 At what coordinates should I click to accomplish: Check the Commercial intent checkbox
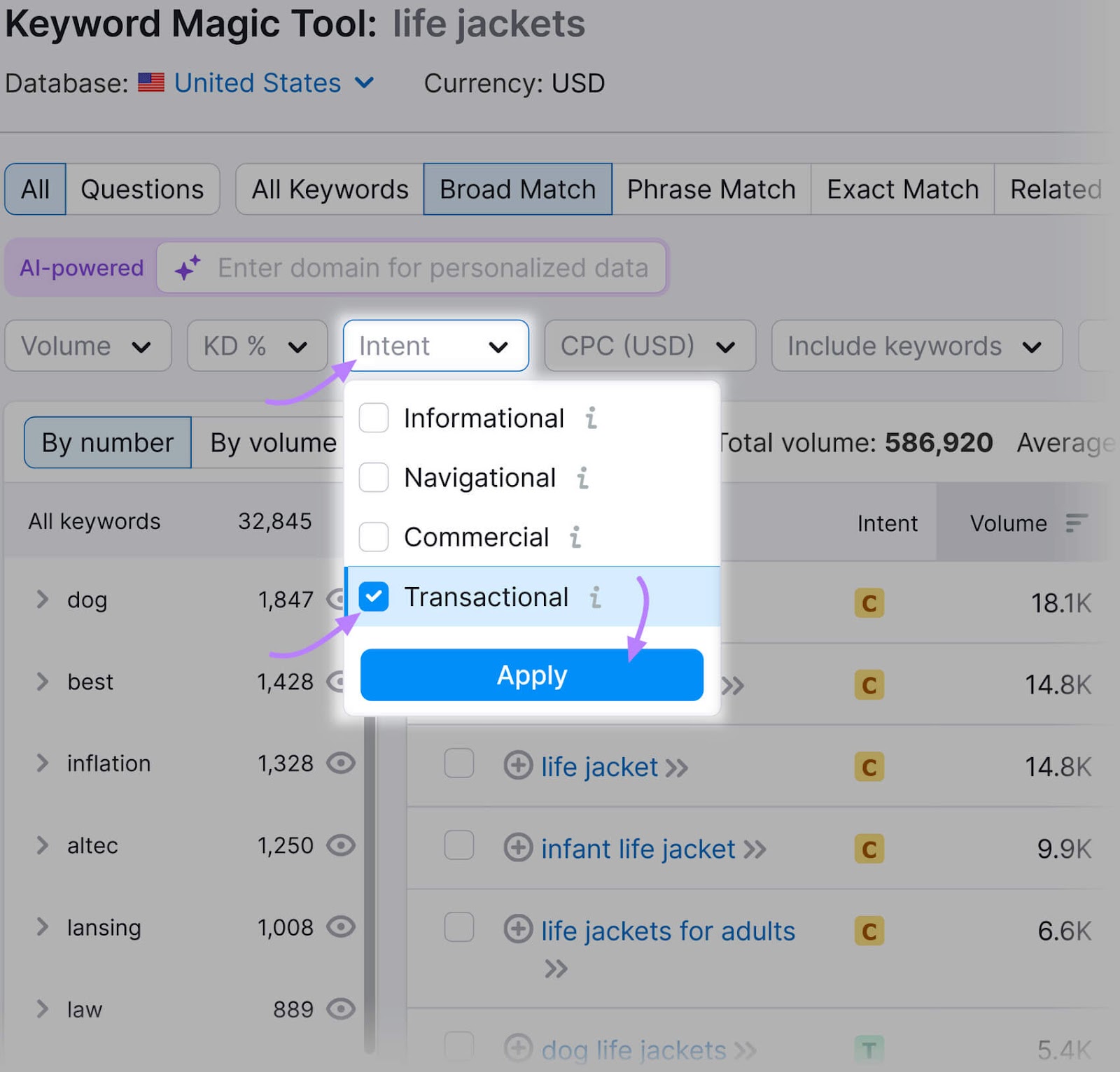374,537
